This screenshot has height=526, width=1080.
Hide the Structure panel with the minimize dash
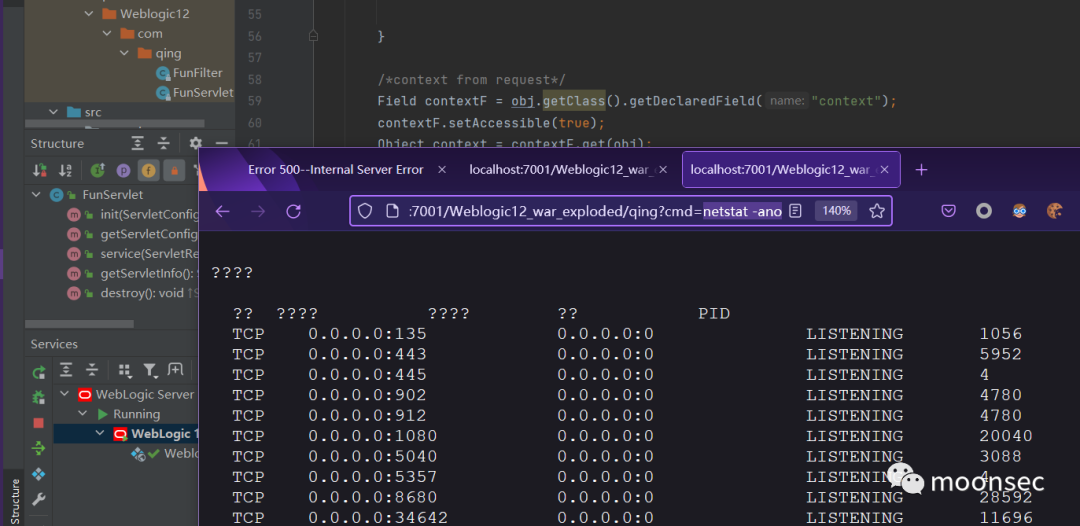[x=221, y=143]
